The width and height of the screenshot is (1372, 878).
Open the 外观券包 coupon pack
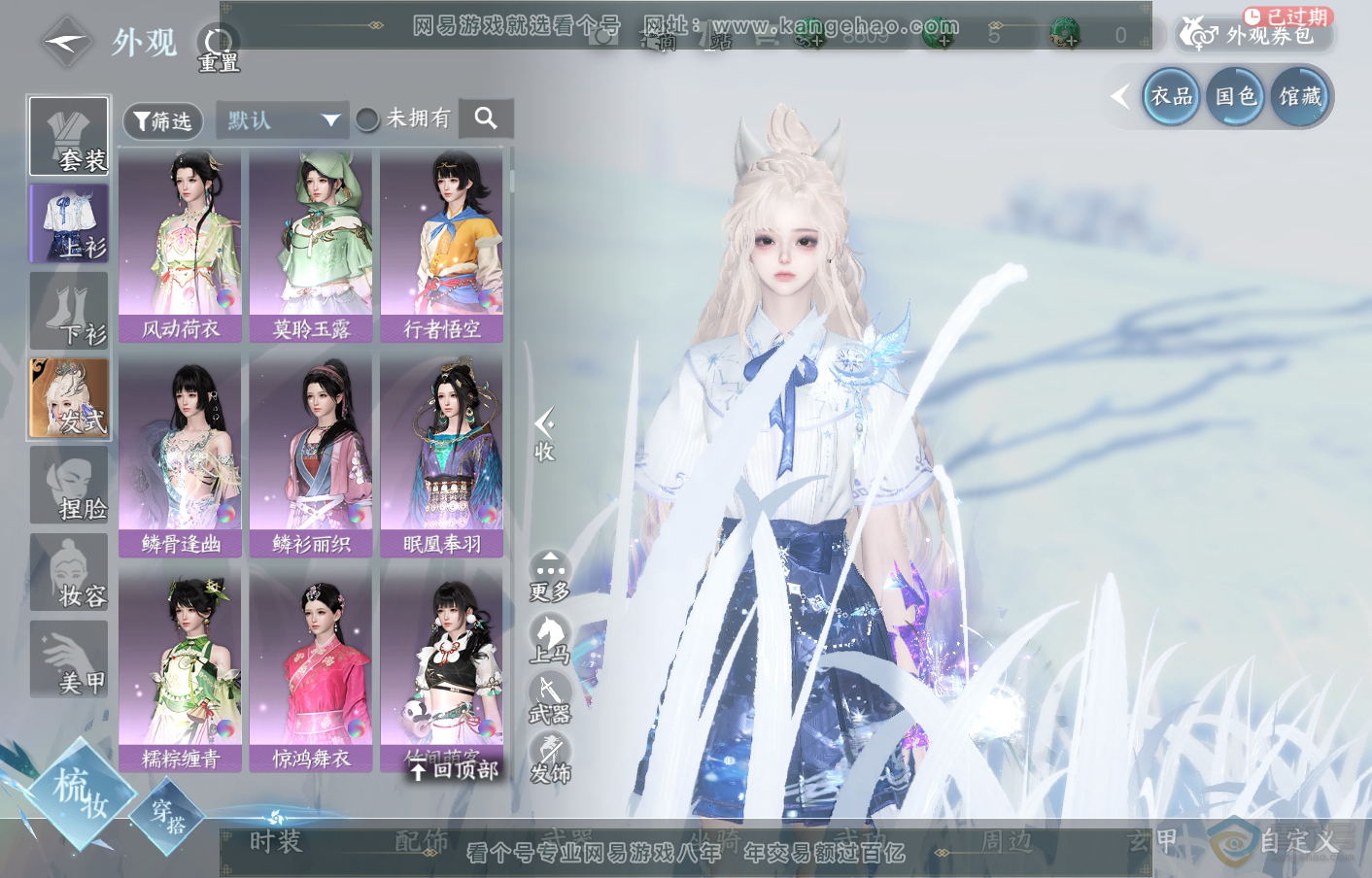[x=1253, y=35]
